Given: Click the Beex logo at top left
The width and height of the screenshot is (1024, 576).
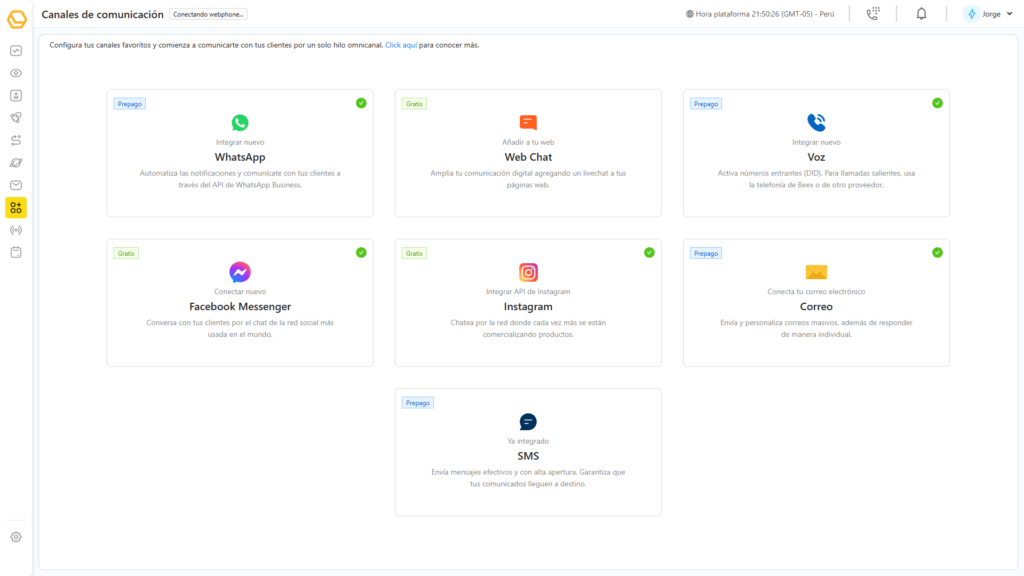Looking at the screenshot, I should [16, 18].
